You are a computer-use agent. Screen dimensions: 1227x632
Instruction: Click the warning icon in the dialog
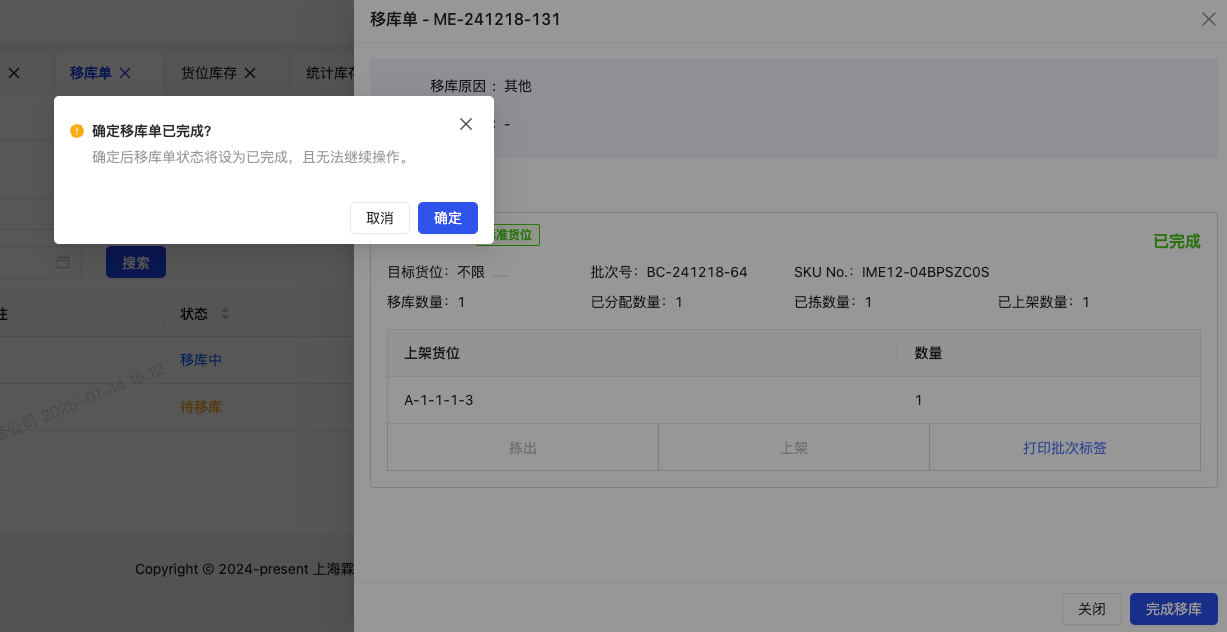(x=76, y=130)
